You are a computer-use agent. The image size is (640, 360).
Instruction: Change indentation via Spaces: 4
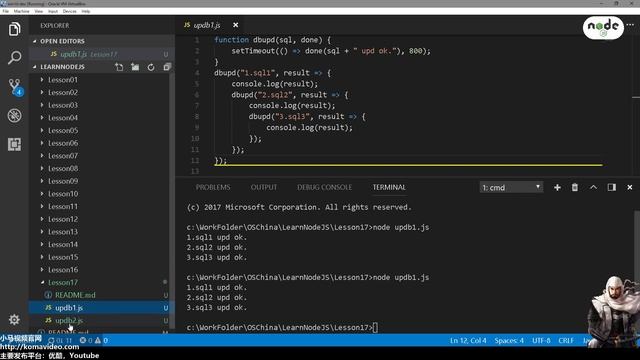509,340
